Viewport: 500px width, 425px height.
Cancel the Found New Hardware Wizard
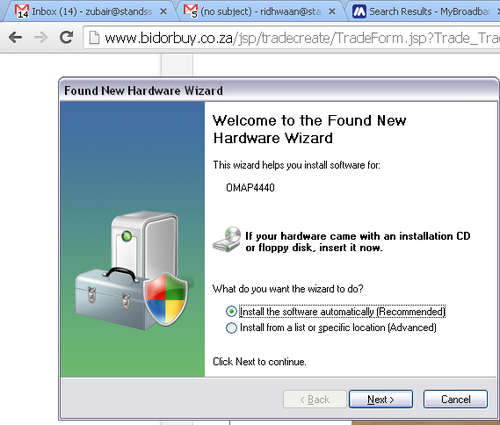pos(455,399)
